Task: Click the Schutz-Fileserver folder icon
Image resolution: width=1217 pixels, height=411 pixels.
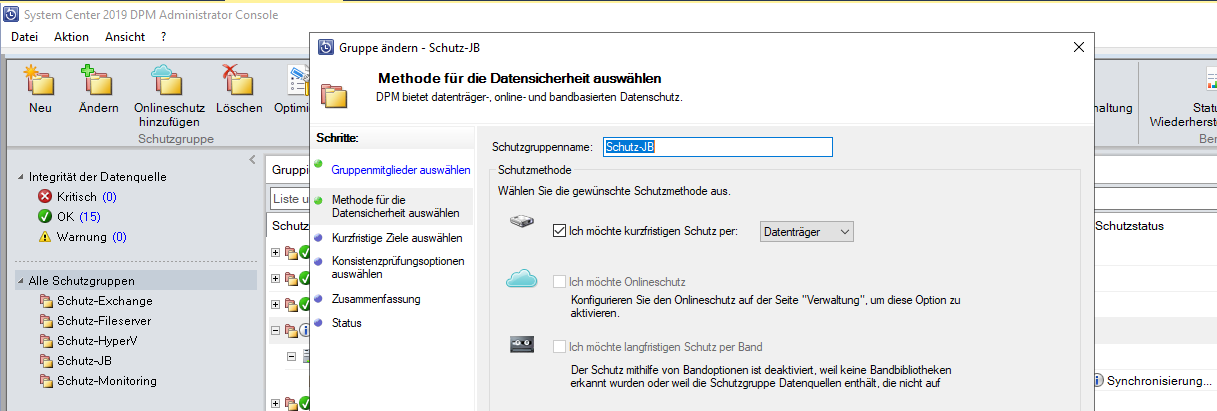Action: click(x=46, y=321)
